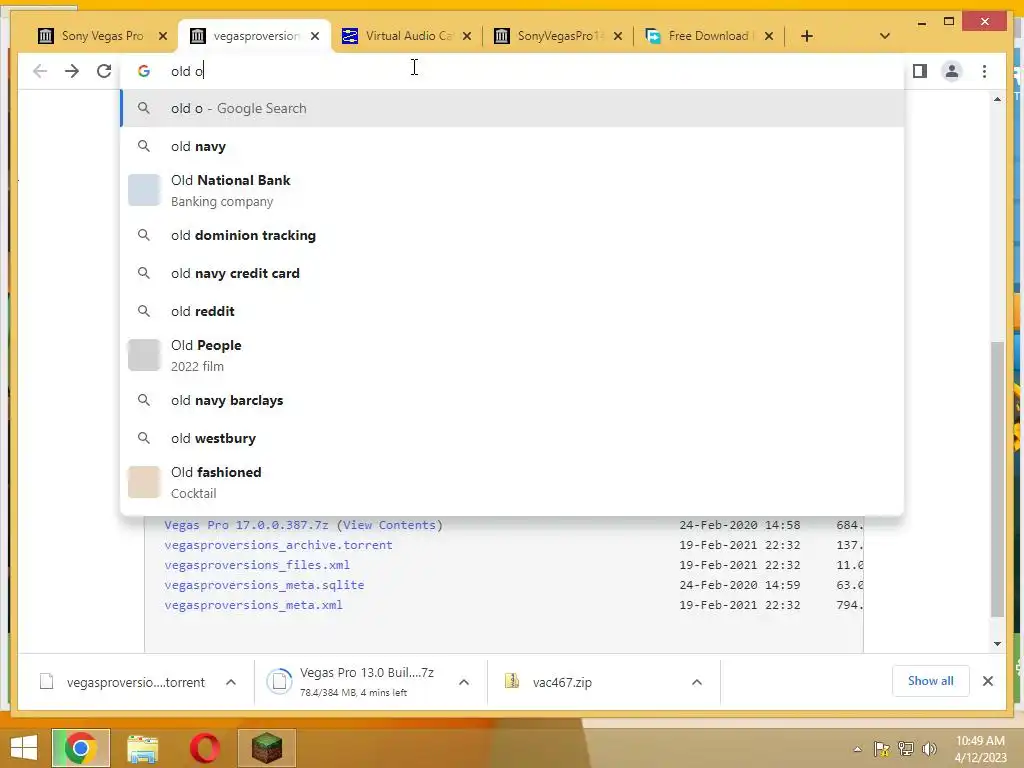Switch to the SonyVegasPro14 tab
1024x768 pixels.
click(558, 36)
